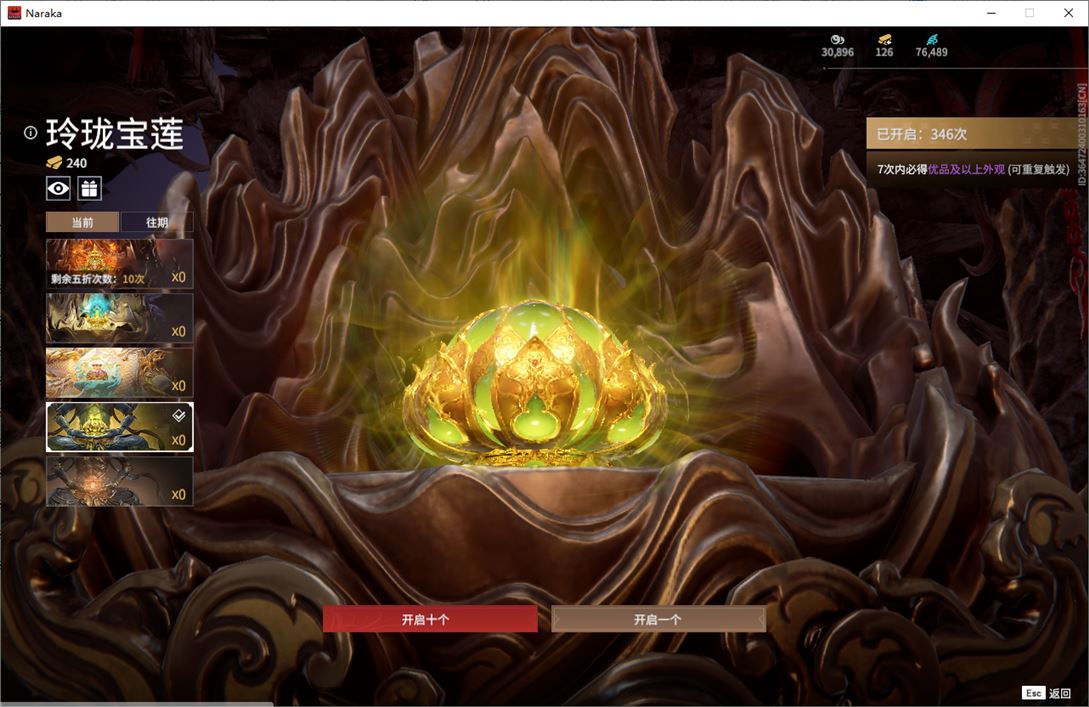
Task: Click the 76,489 currency balance
Action: coord(931,52)
